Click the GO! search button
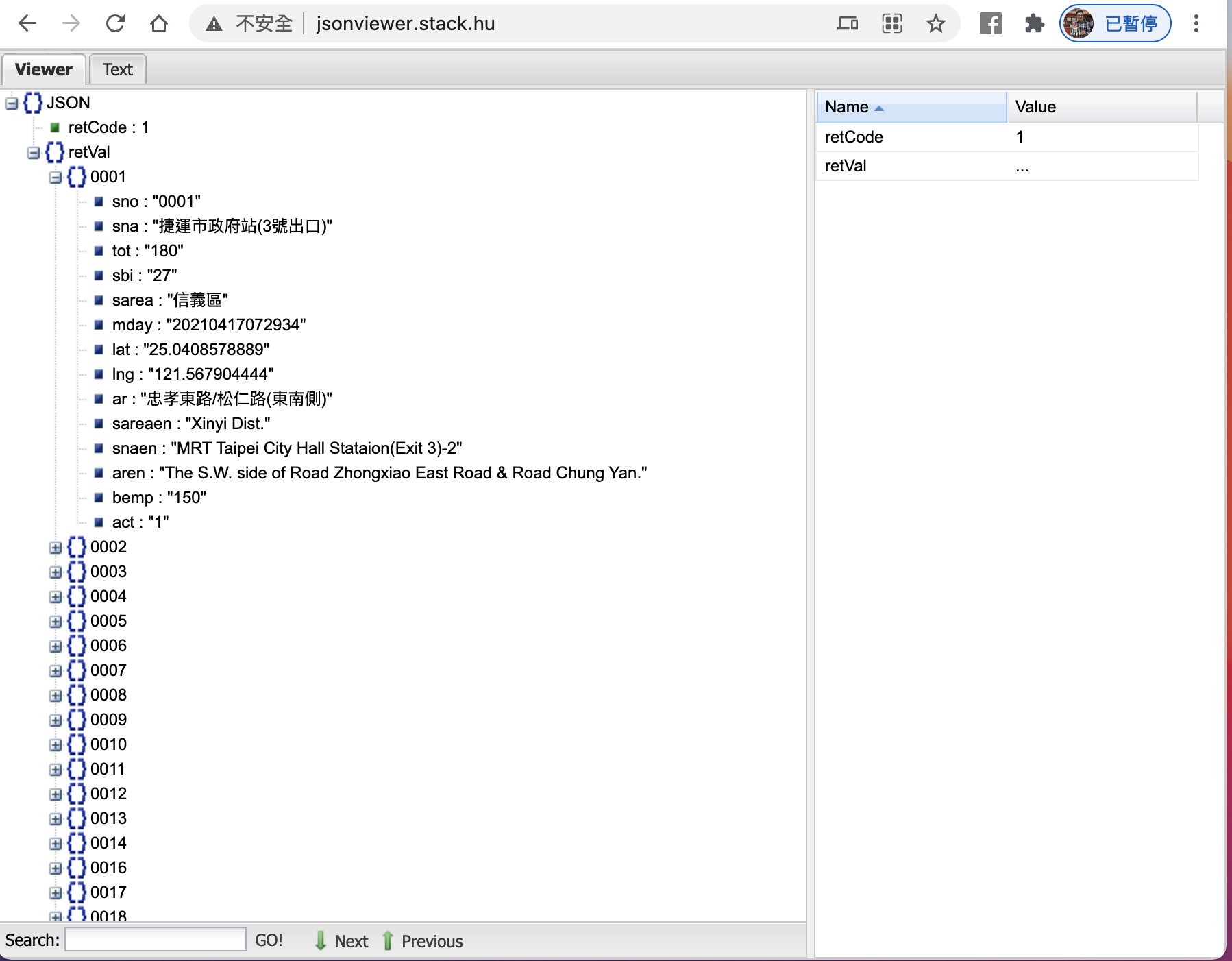This screenshot has height=961, width=1232. click(269, 940)
